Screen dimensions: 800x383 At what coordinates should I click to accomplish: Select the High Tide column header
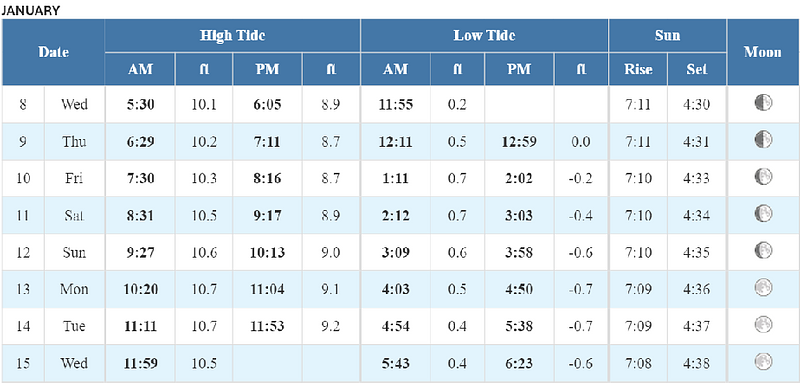pyautogui.click(x=233, y=36)
